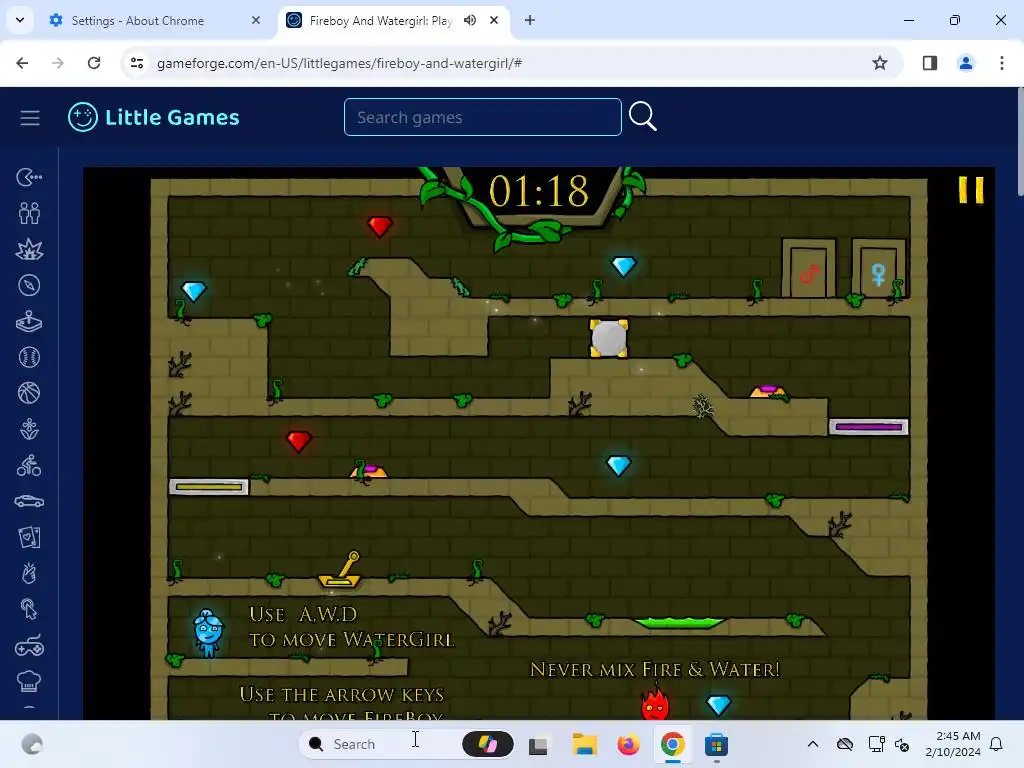
Task: Open the Pac-Man arcade category icon
Action: pos(29,177)
